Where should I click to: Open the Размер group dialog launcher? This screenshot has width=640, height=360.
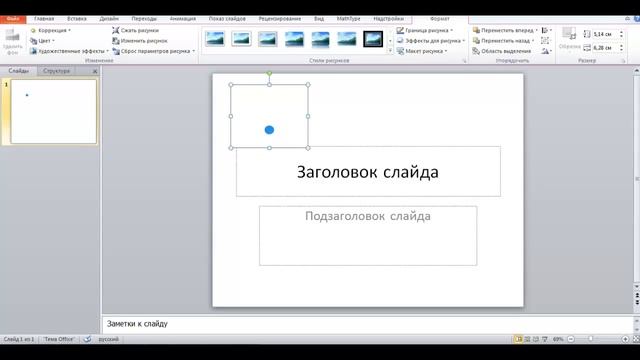click(x=623, y=61)
